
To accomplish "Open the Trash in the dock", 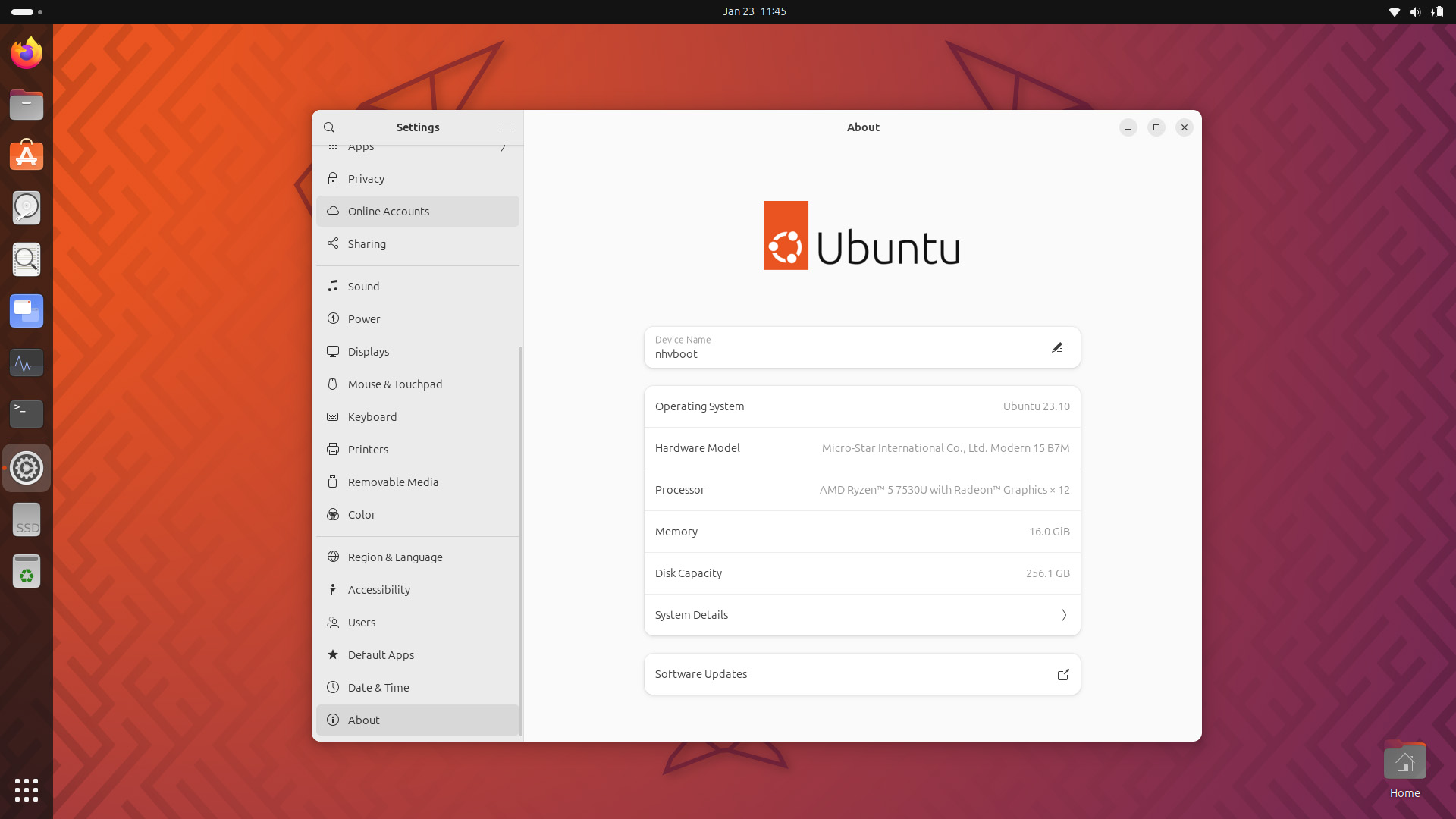I will pyautogui.click(x=27, y=572).
